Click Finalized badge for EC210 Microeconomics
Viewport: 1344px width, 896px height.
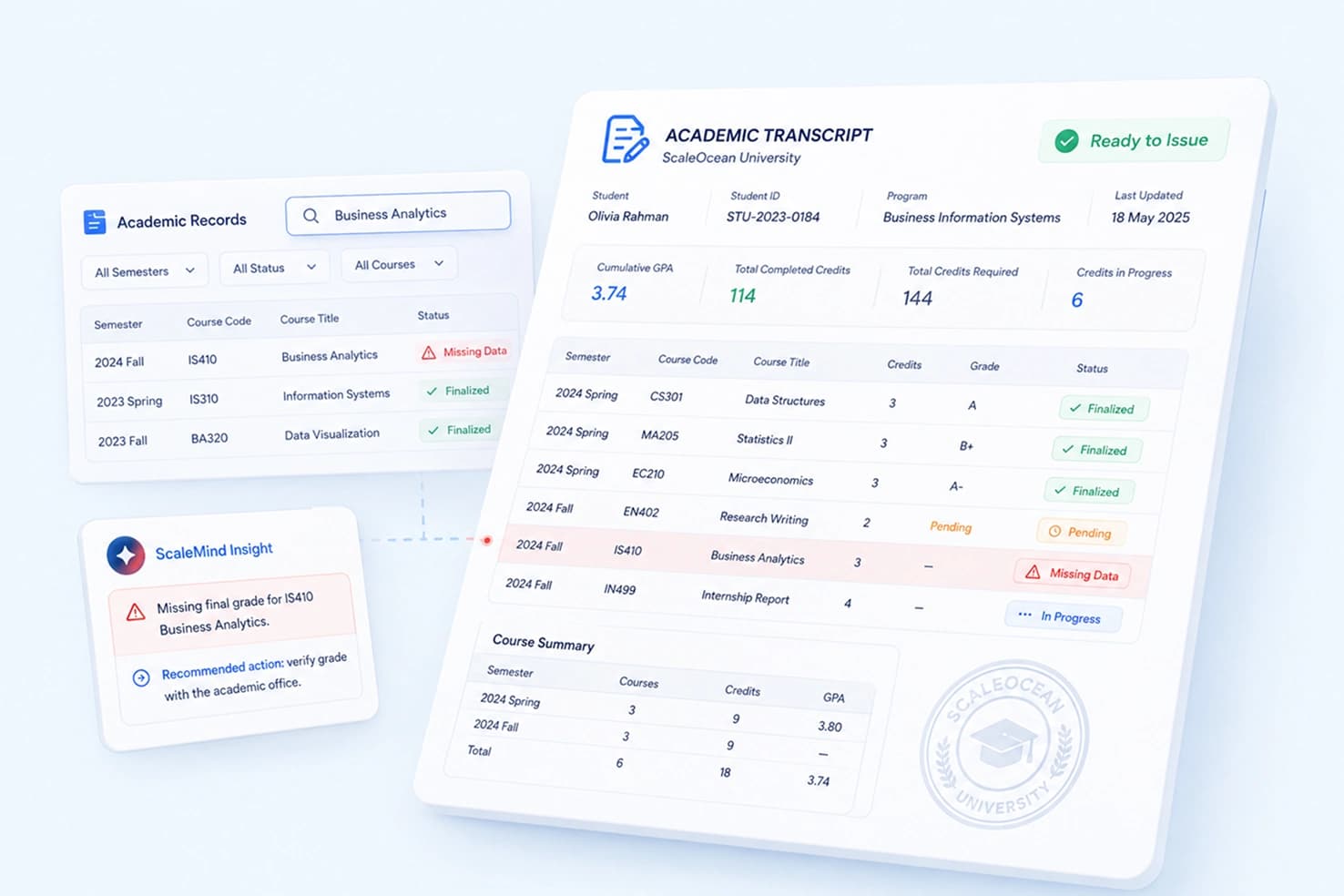click(x=1088, y=491)
